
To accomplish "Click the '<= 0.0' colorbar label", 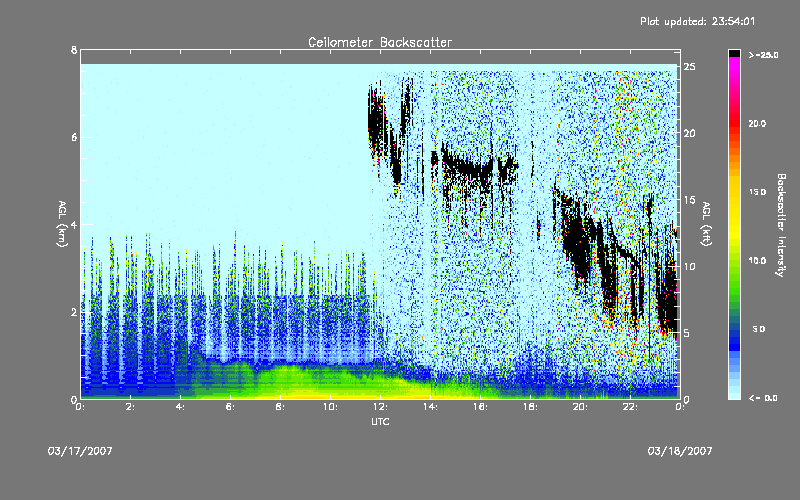I will (763, 397).
